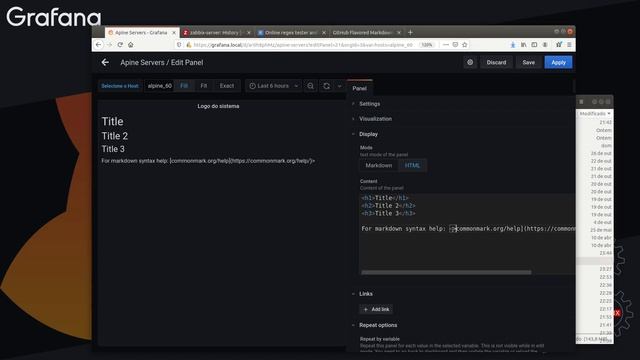Open the refresh interval dropdown arrow
The image size is (640, 360).
[339, 86]
